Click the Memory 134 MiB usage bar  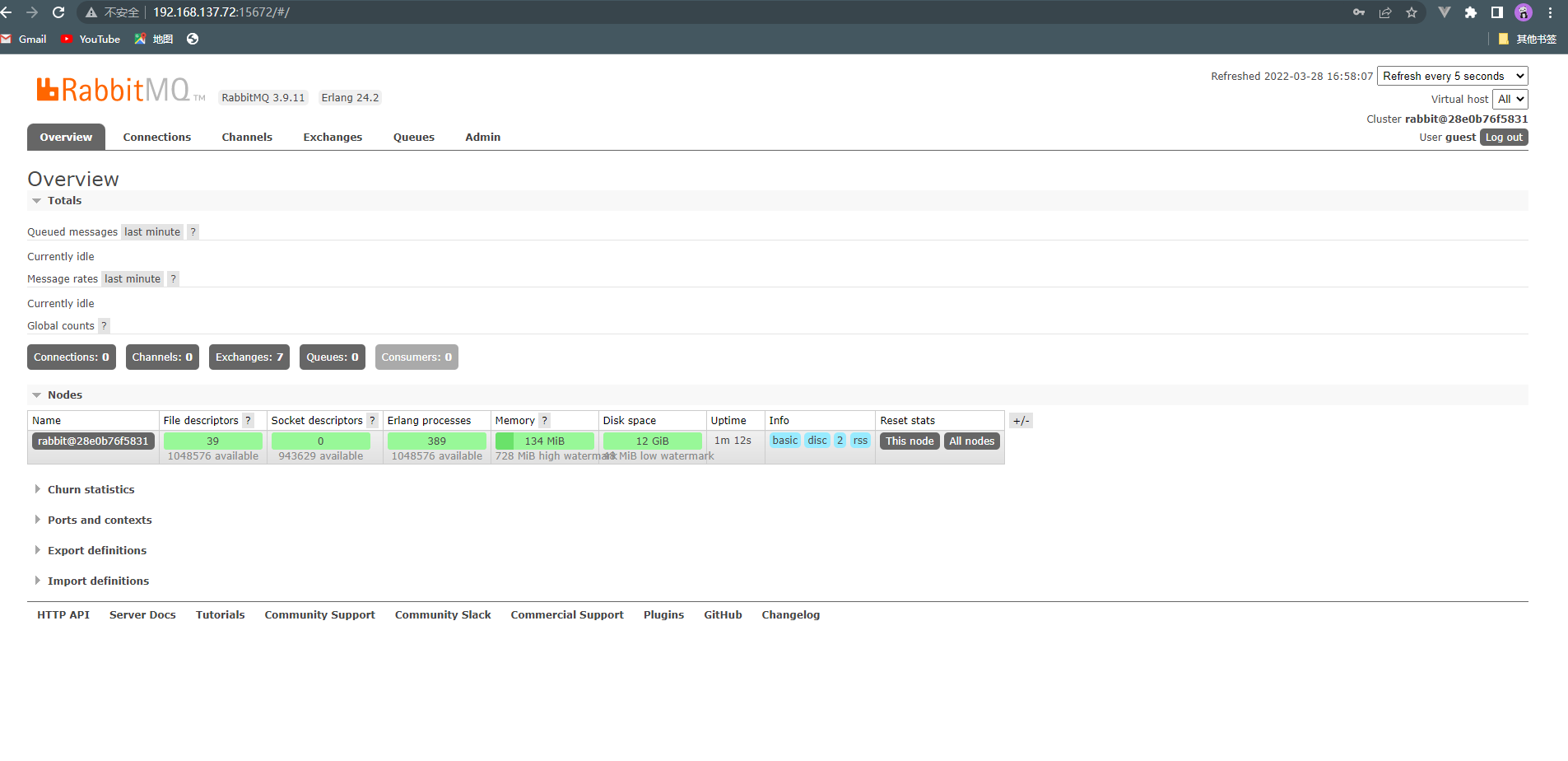tap(545, 441)
